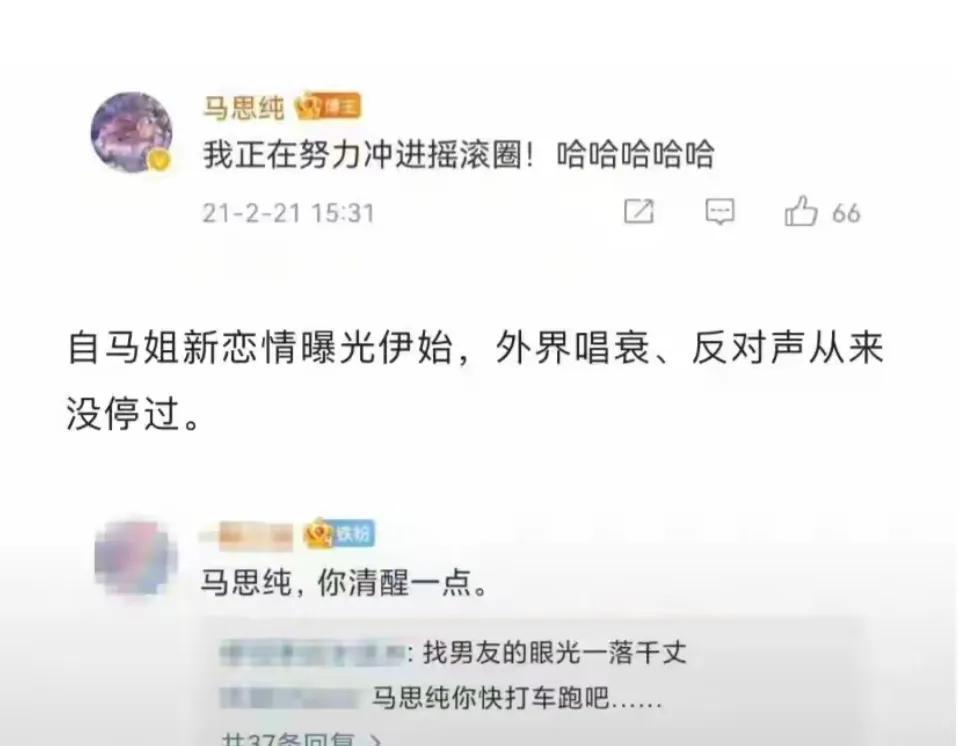Tap the crown badge beside 马思纯
This screenshot has height=746, width=959.
[x=328, y=107]
